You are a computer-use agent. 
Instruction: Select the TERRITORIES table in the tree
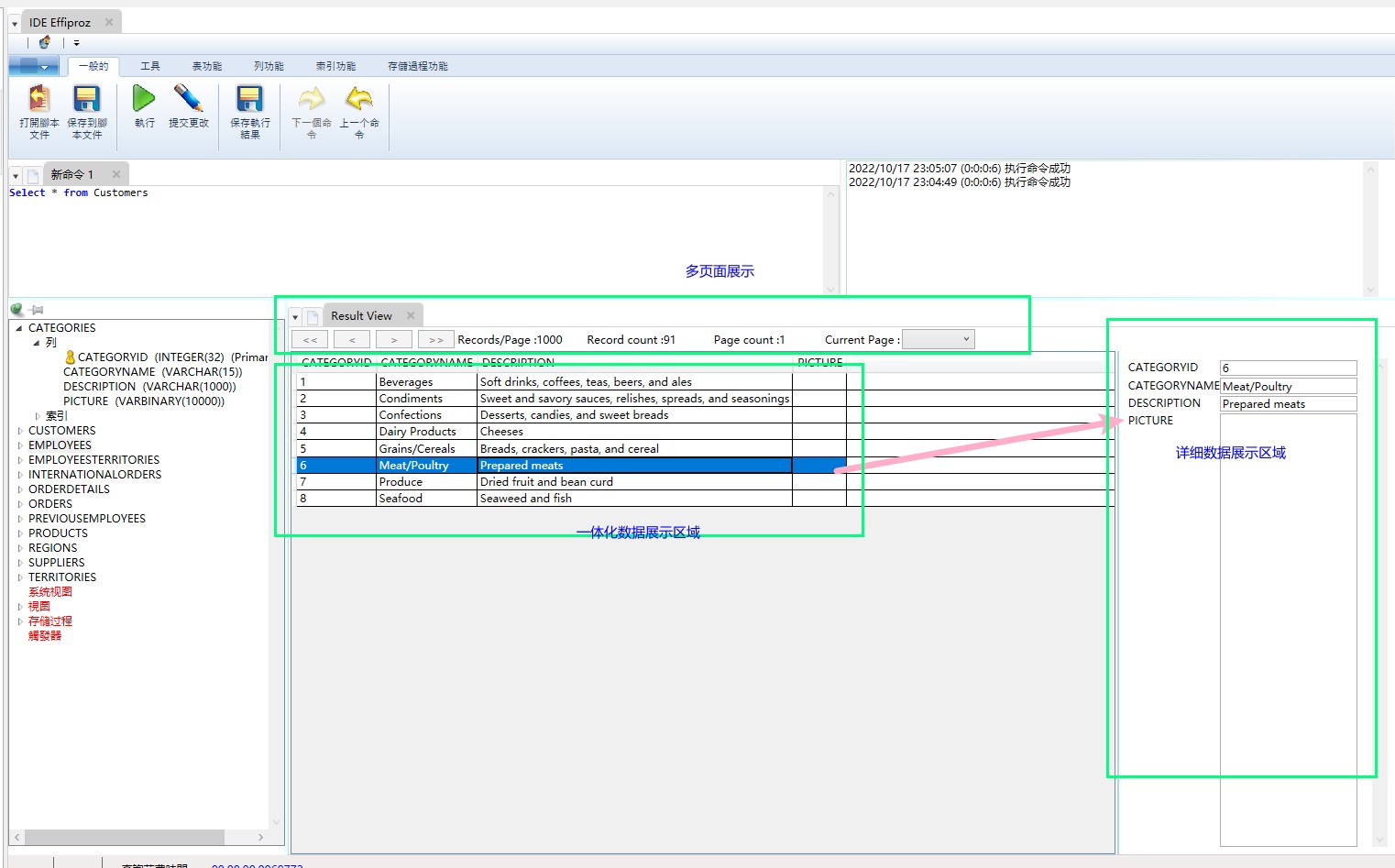(x=62, y=577)
